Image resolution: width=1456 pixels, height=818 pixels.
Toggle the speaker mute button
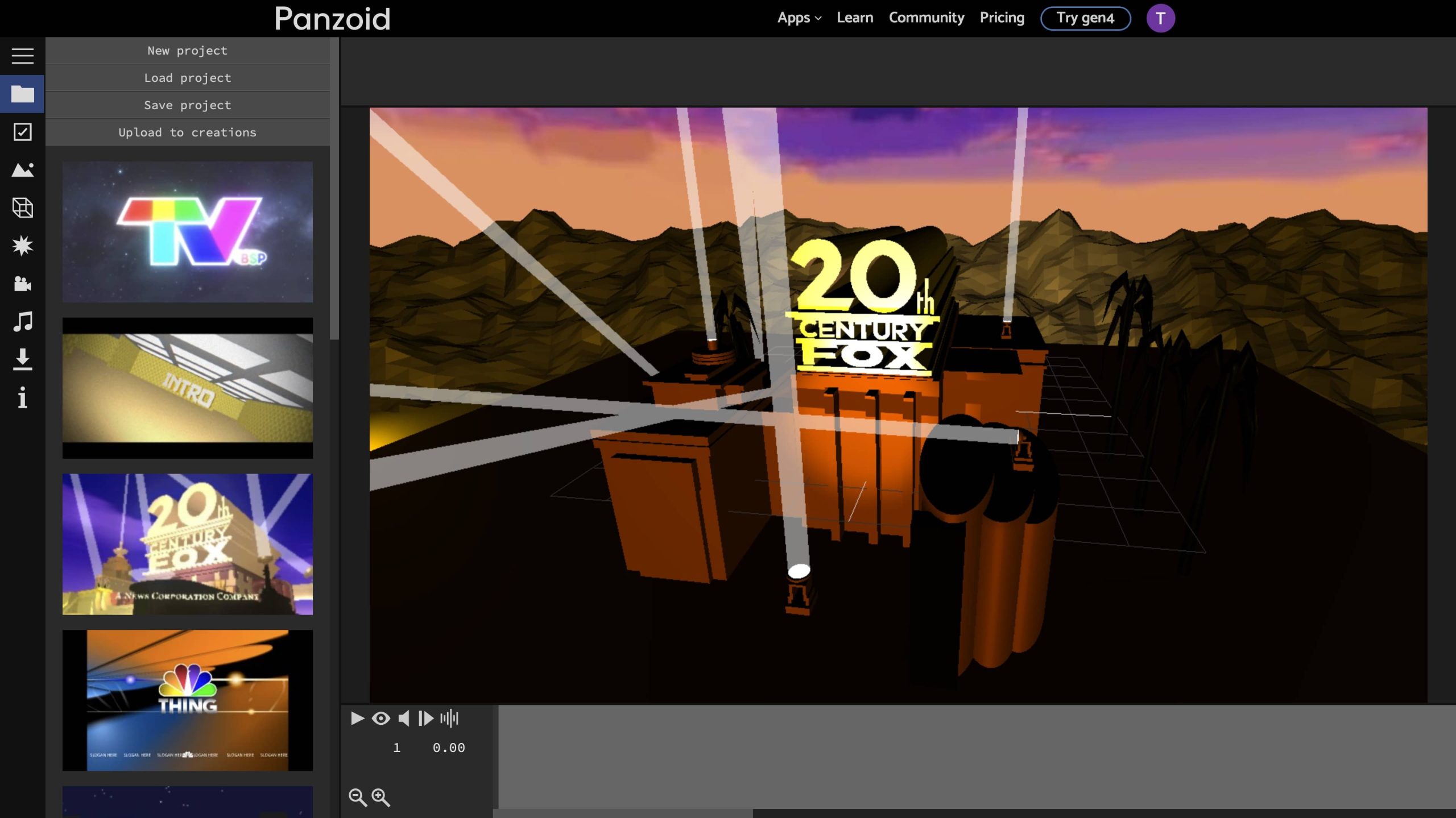click(x=404, y=719)
